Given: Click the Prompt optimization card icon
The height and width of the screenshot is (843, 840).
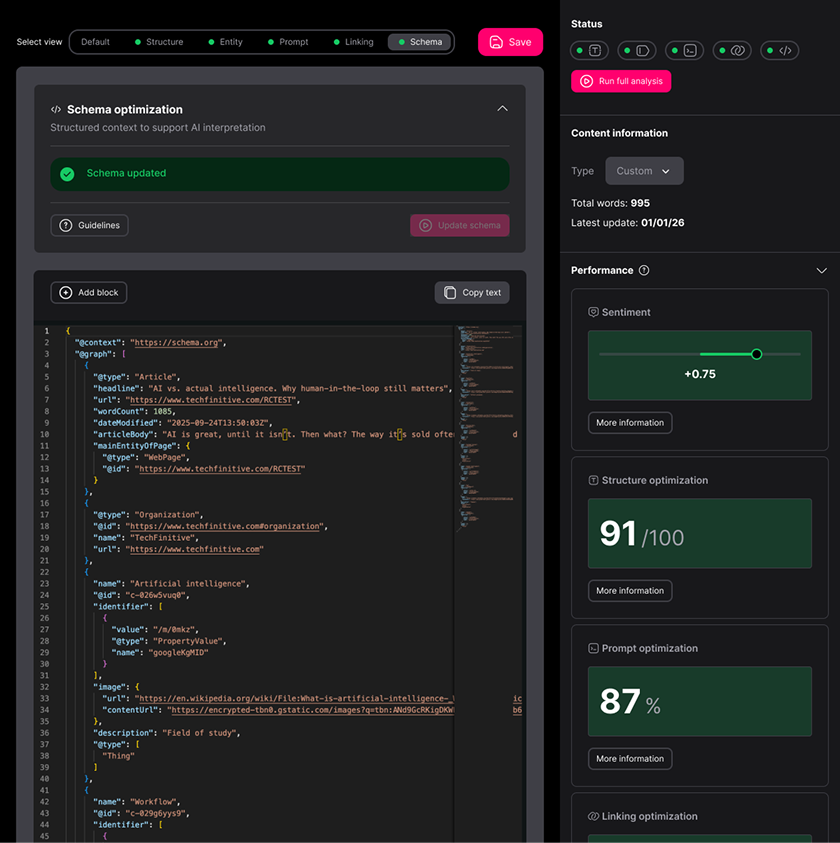Looking at the screenshot, I should coord(593,648).
